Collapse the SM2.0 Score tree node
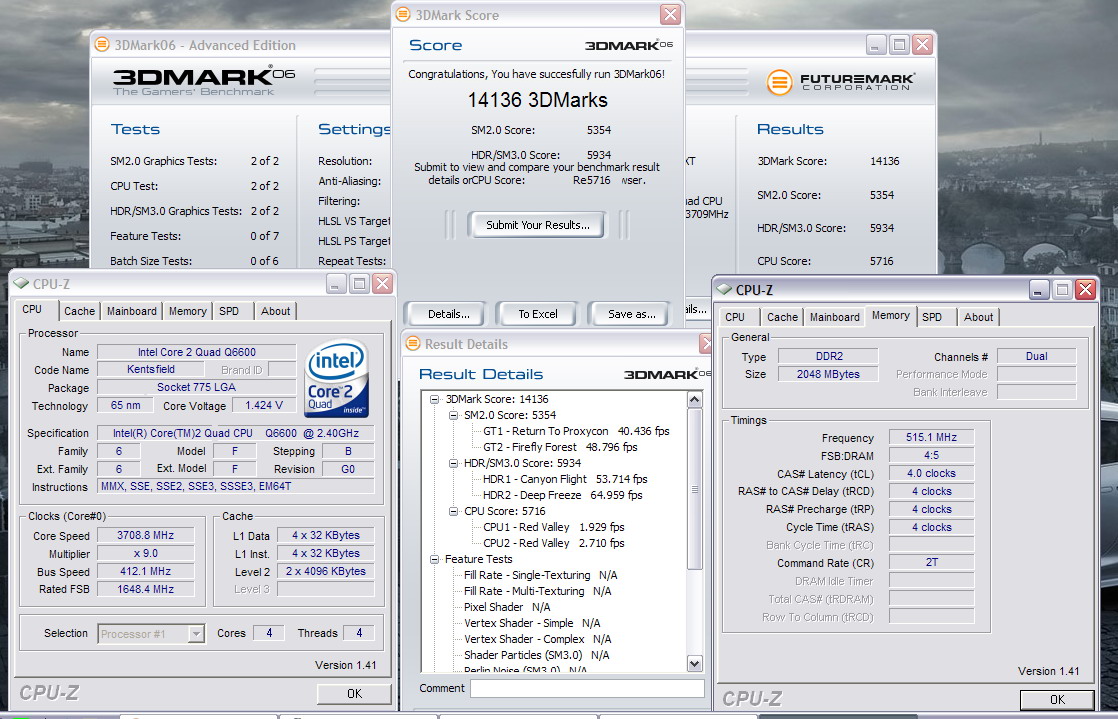The width and height of the screenshot is (1118, 719). point(453,415)
